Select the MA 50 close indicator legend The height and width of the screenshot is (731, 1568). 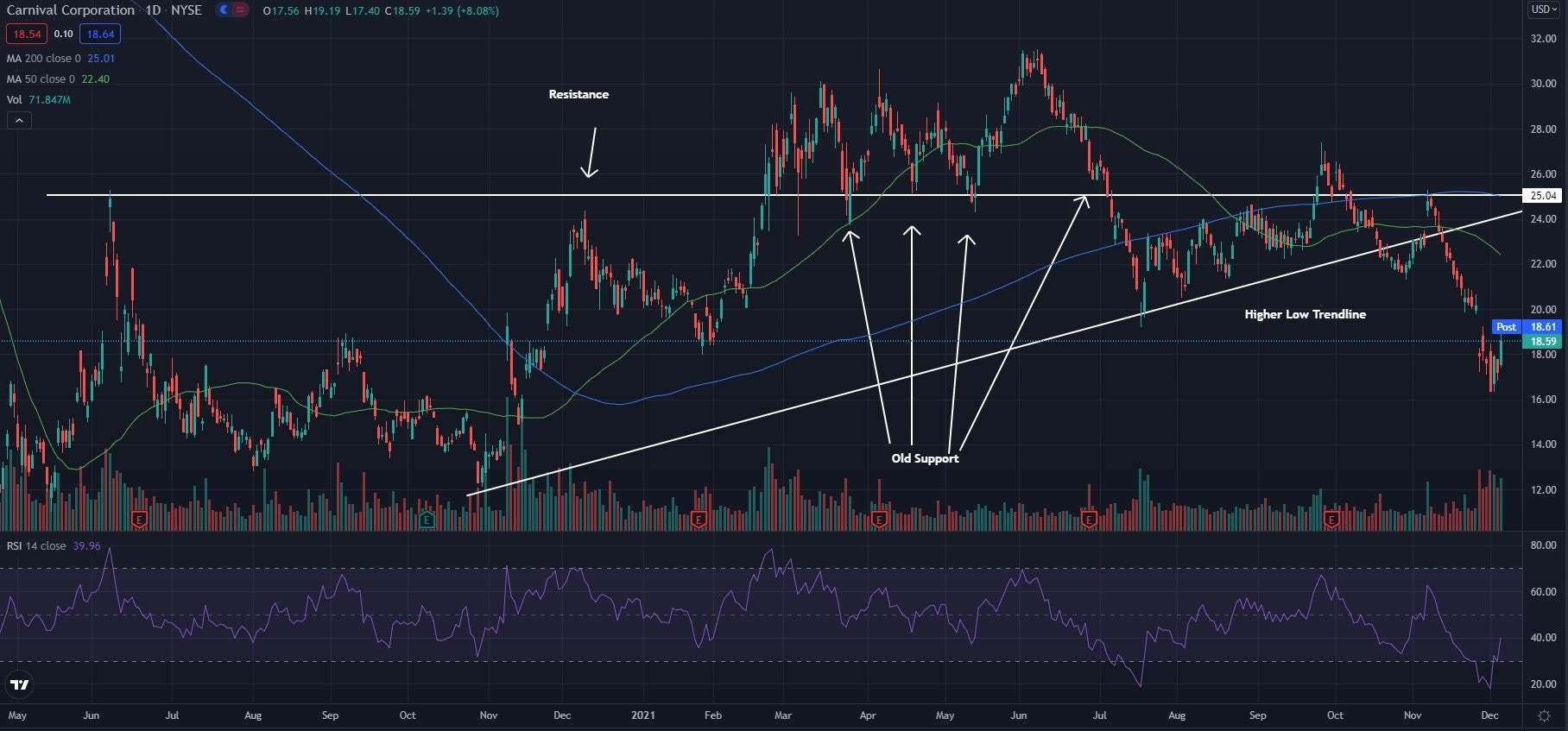(x=58, y=79)
